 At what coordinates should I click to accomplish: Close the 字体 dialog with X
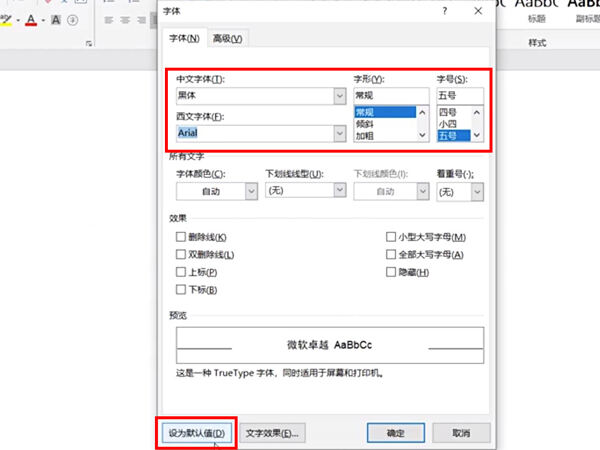[478, 11]
